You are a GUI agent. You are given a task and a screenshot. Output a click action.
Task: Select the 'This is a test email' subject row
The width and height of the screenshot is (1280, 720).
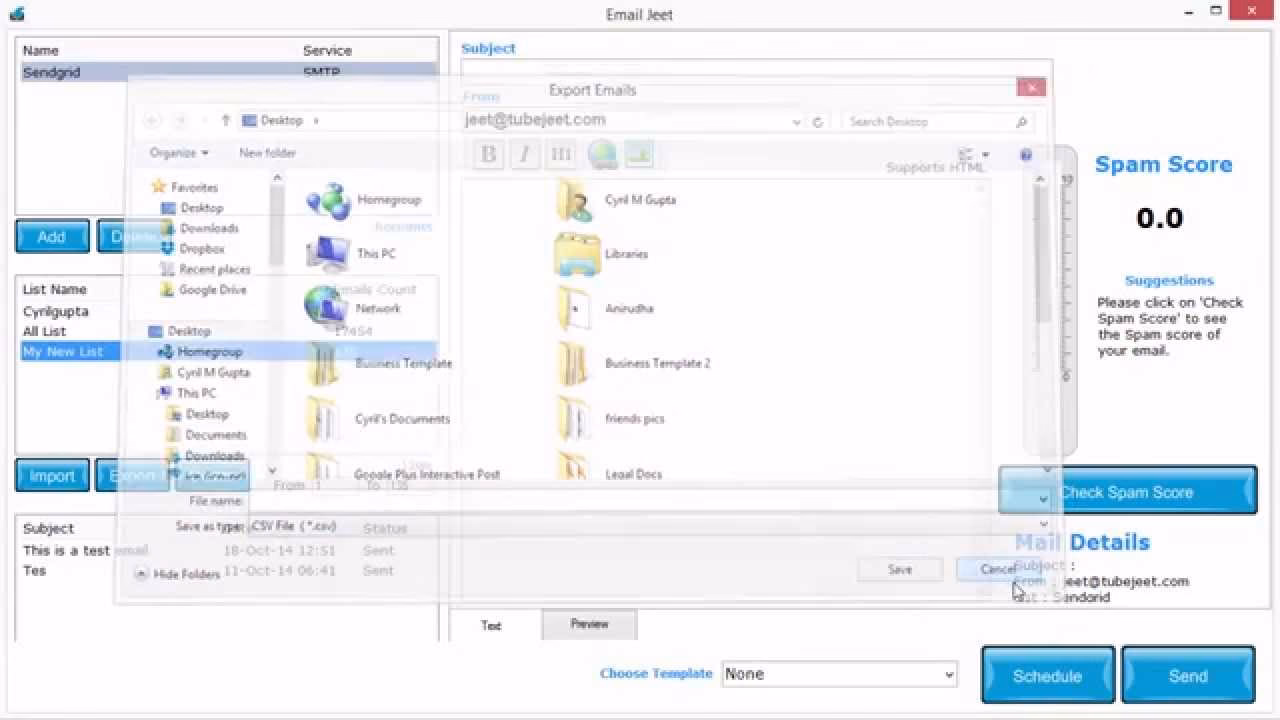[x=228, y=550]
